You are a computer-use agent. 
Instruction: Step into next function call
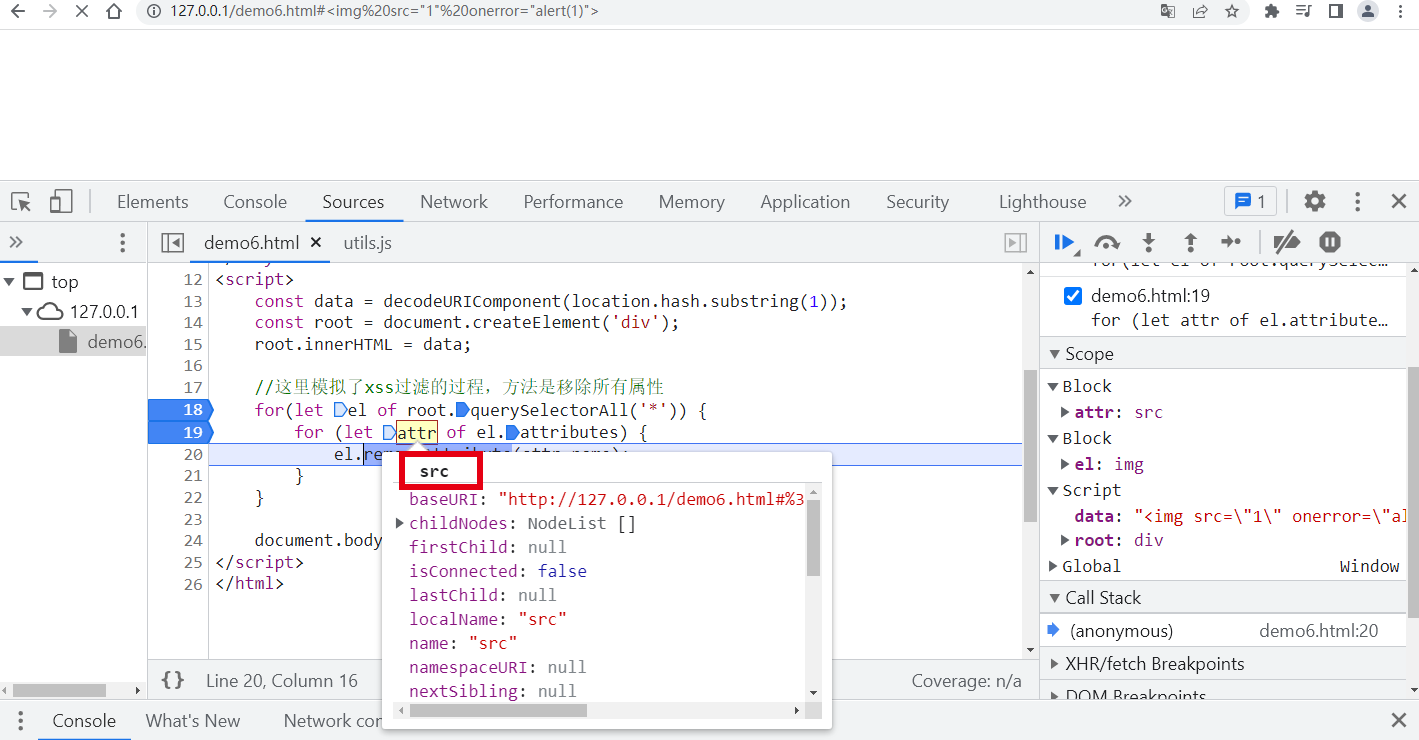(x=1149, y=242)
